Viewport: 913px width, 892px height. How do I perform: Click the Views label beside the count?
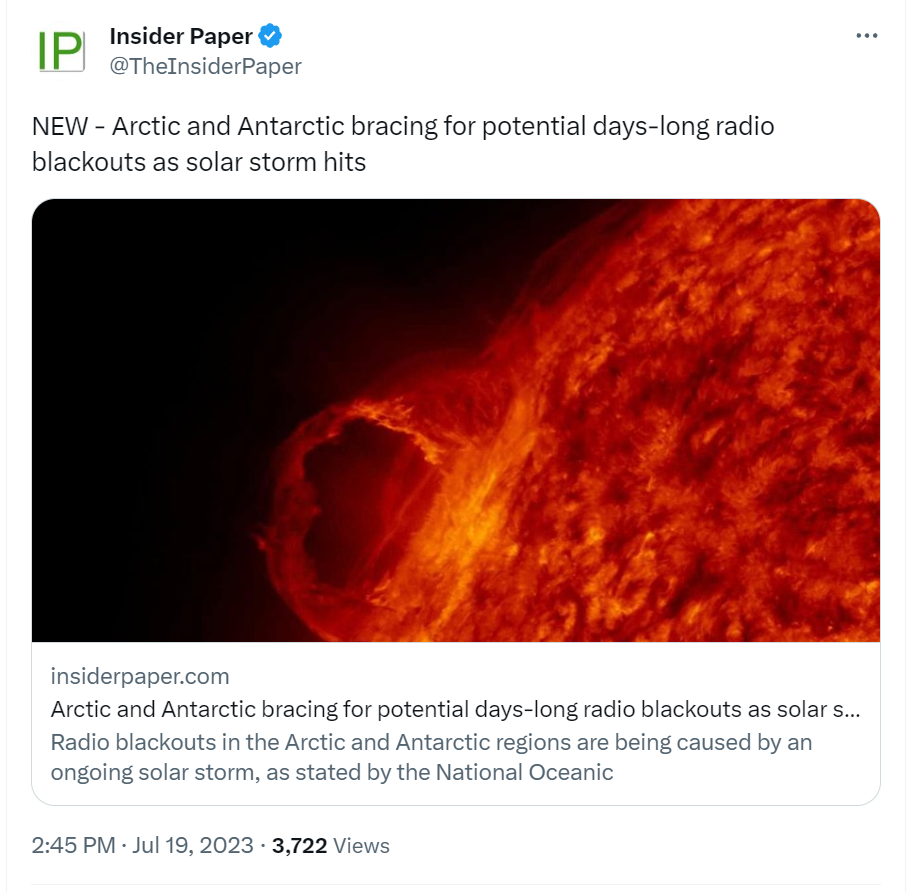pos(361,846)
